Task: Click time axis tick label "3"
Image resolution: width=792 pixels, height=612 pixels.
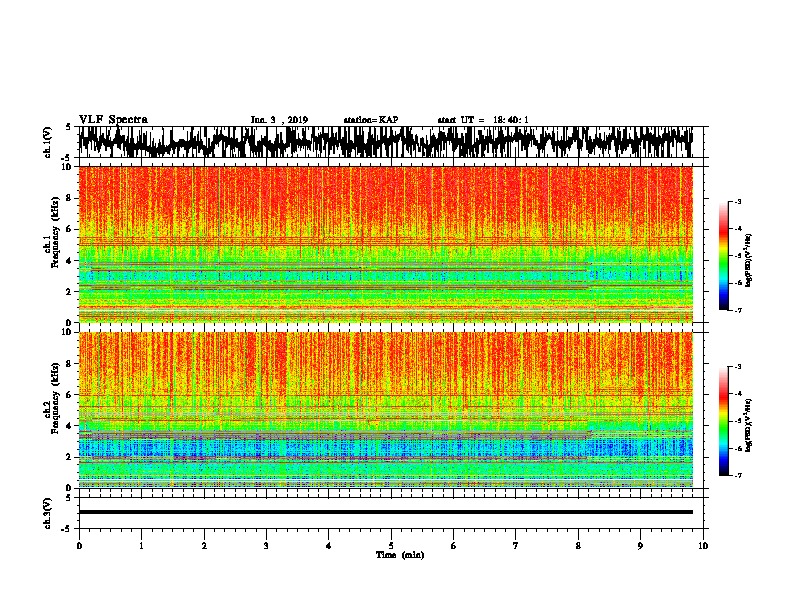Action: [266, 546]
